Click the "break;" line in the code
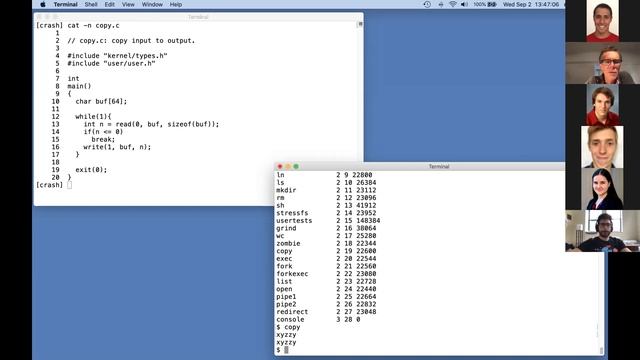This screenshot has width=640, height=360. (x=103, y=139)
